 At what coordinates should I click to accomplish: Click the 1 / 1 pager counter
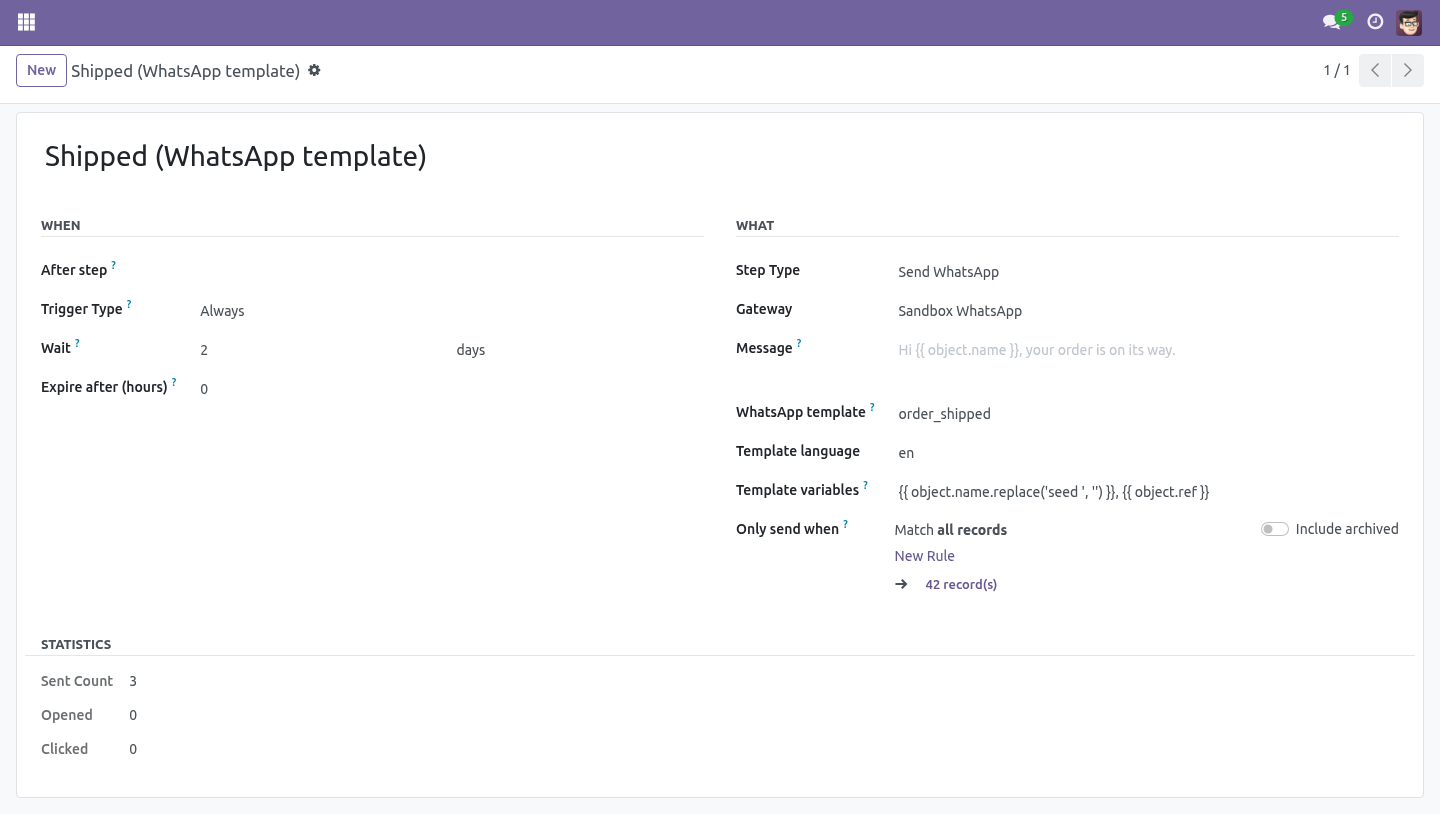1337,70
